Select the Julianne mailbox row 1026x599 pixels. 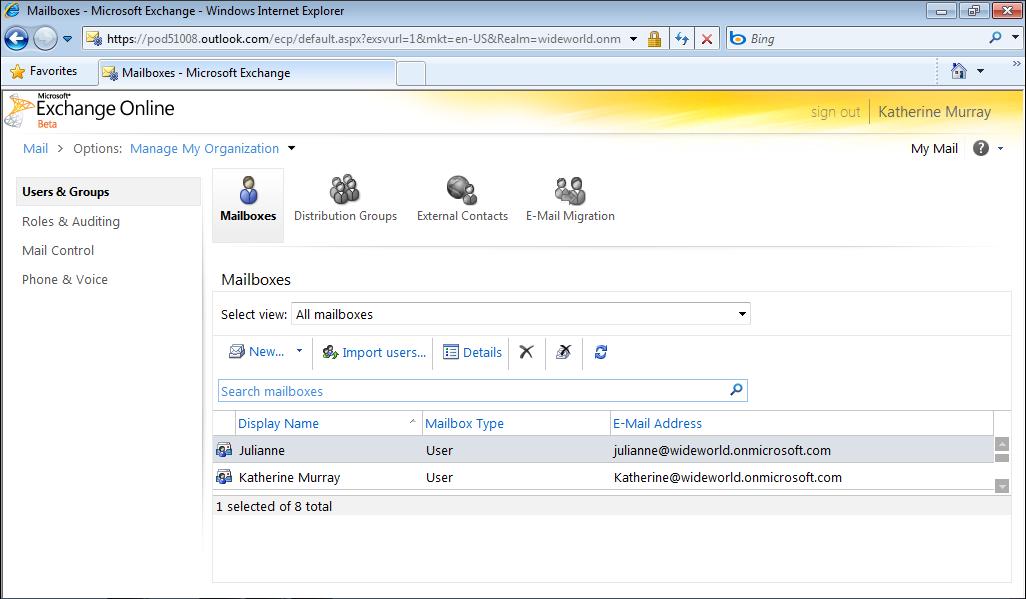point(603,450)
